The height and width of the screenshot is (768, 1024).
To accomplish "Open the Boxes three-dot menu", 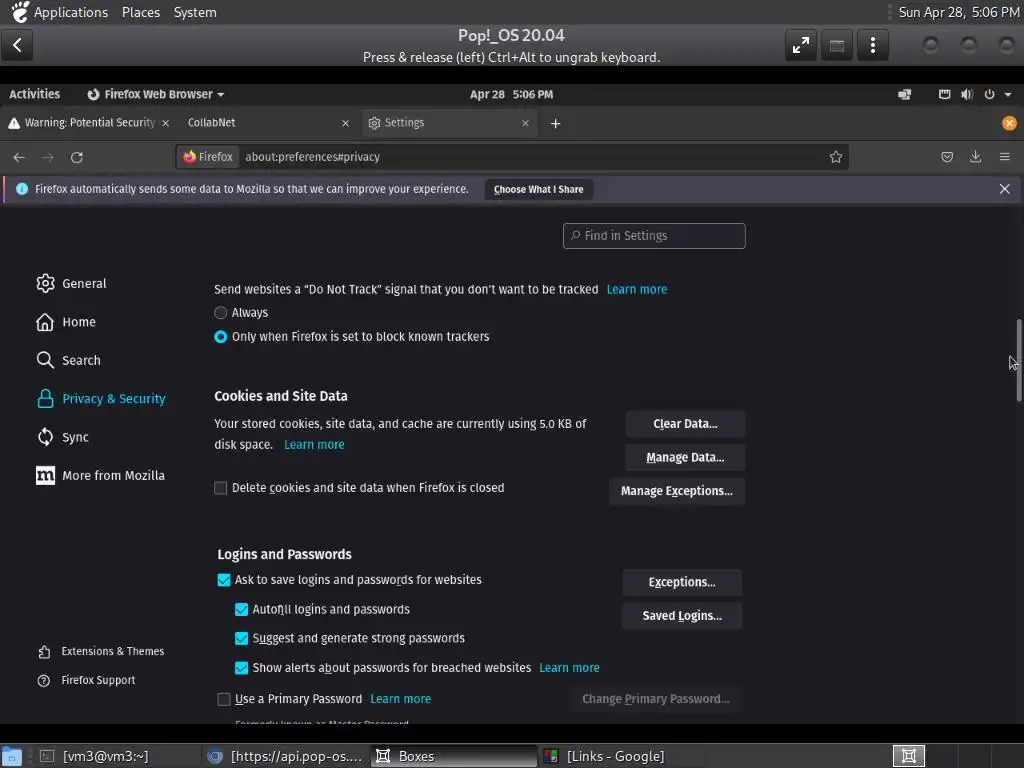I will (x=872, y=45).
